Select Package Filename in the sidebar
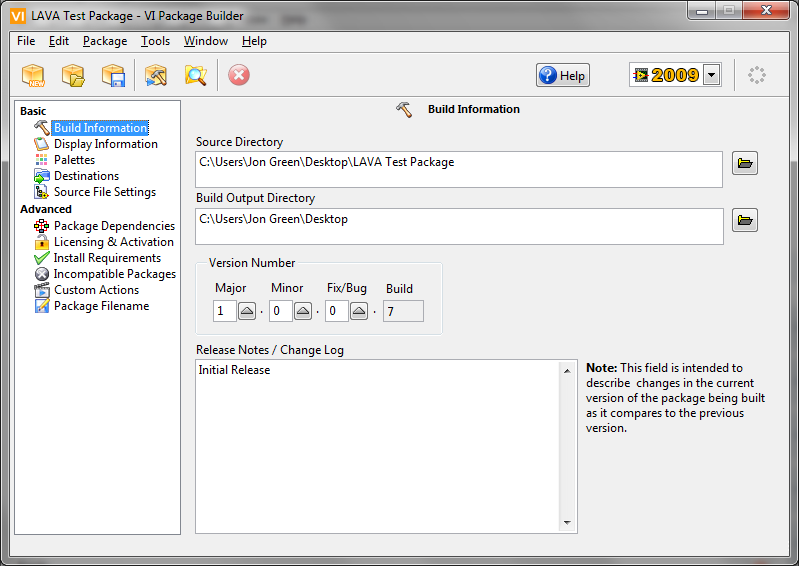 pyautogui.click(x=101, y=306)
